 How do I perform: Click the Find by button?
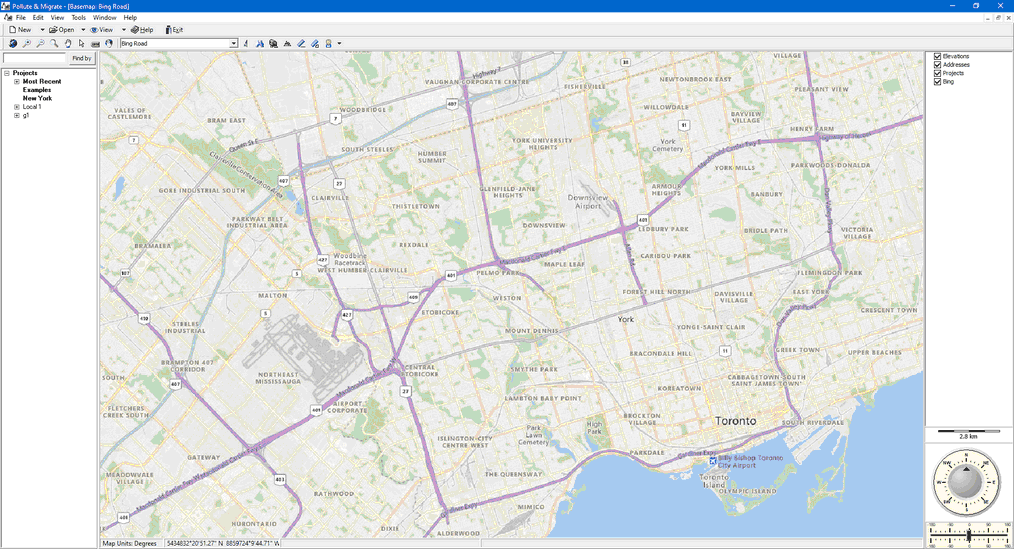pyautogui.click(x=81, y=59)
